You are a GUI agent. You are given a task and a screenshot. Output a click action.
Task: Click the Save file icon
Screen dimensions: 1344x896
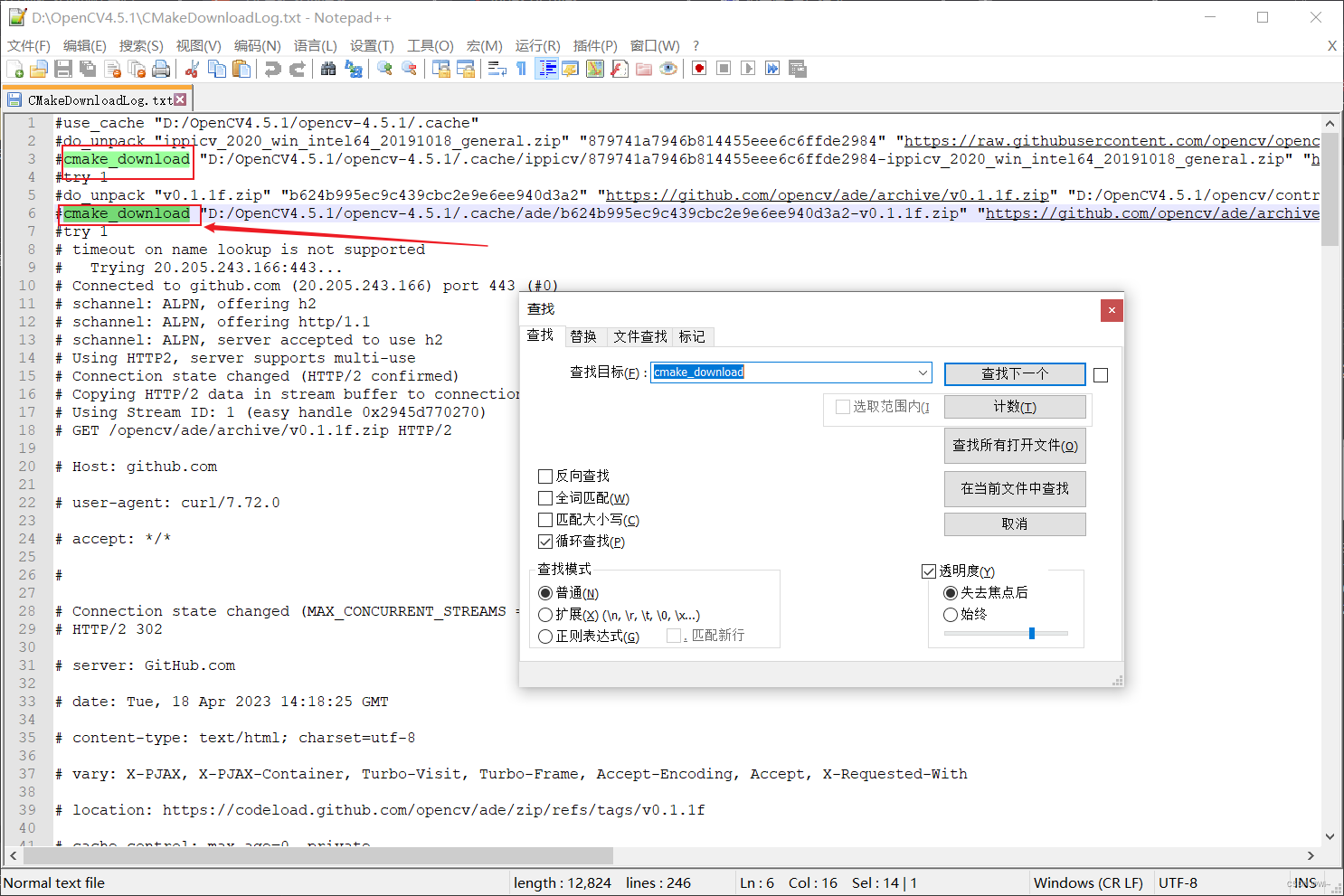pos(63,69)
